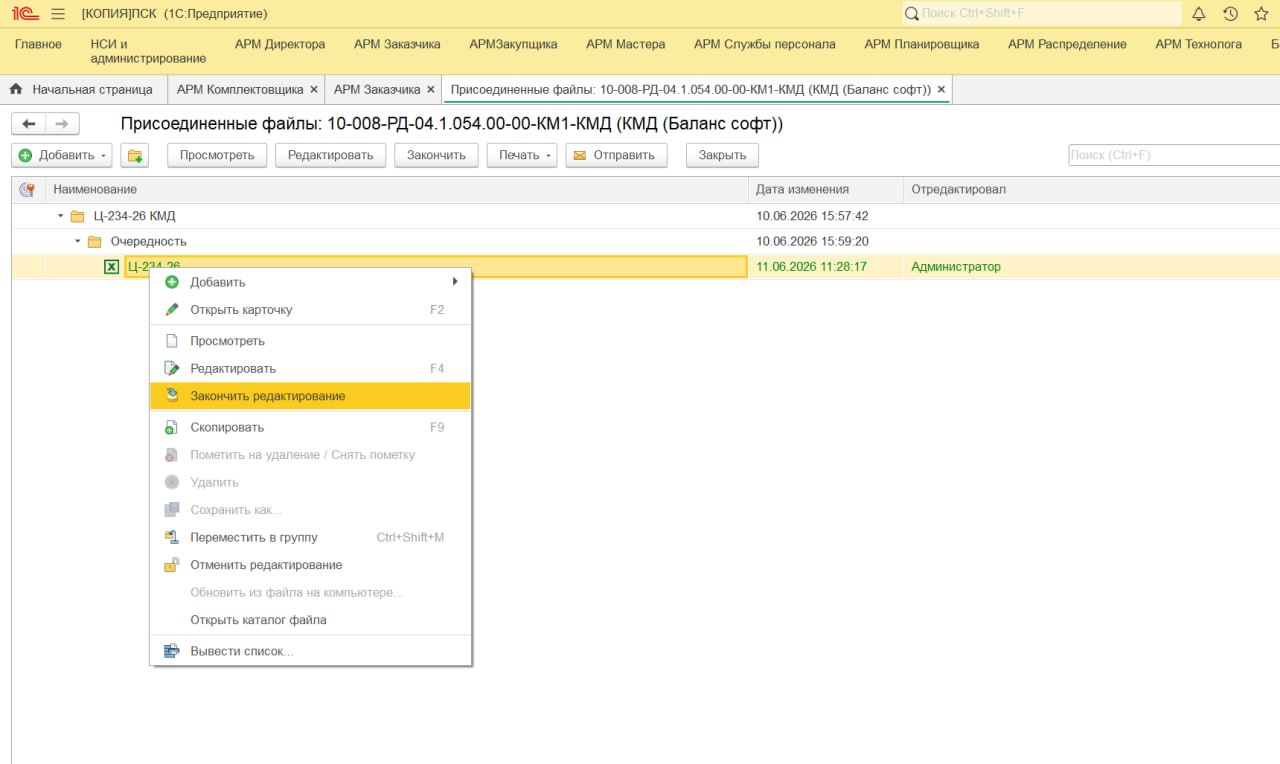This screenshot has height=764, width=1280.
Task: Choose Просмотреть in the context menu
Action: tap(310, 341)
